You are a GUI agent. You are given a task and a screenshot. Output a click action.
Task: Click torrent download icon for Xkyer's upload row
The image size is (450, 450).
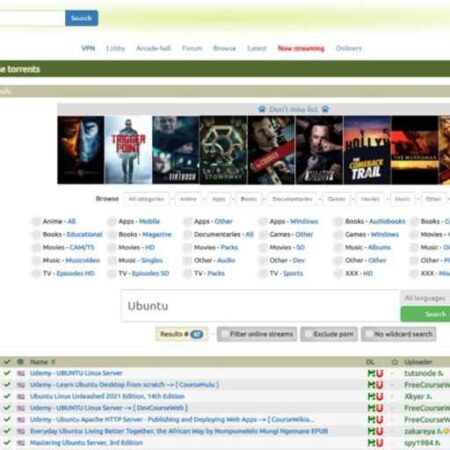pyautogui.click(x=379, y=396)
